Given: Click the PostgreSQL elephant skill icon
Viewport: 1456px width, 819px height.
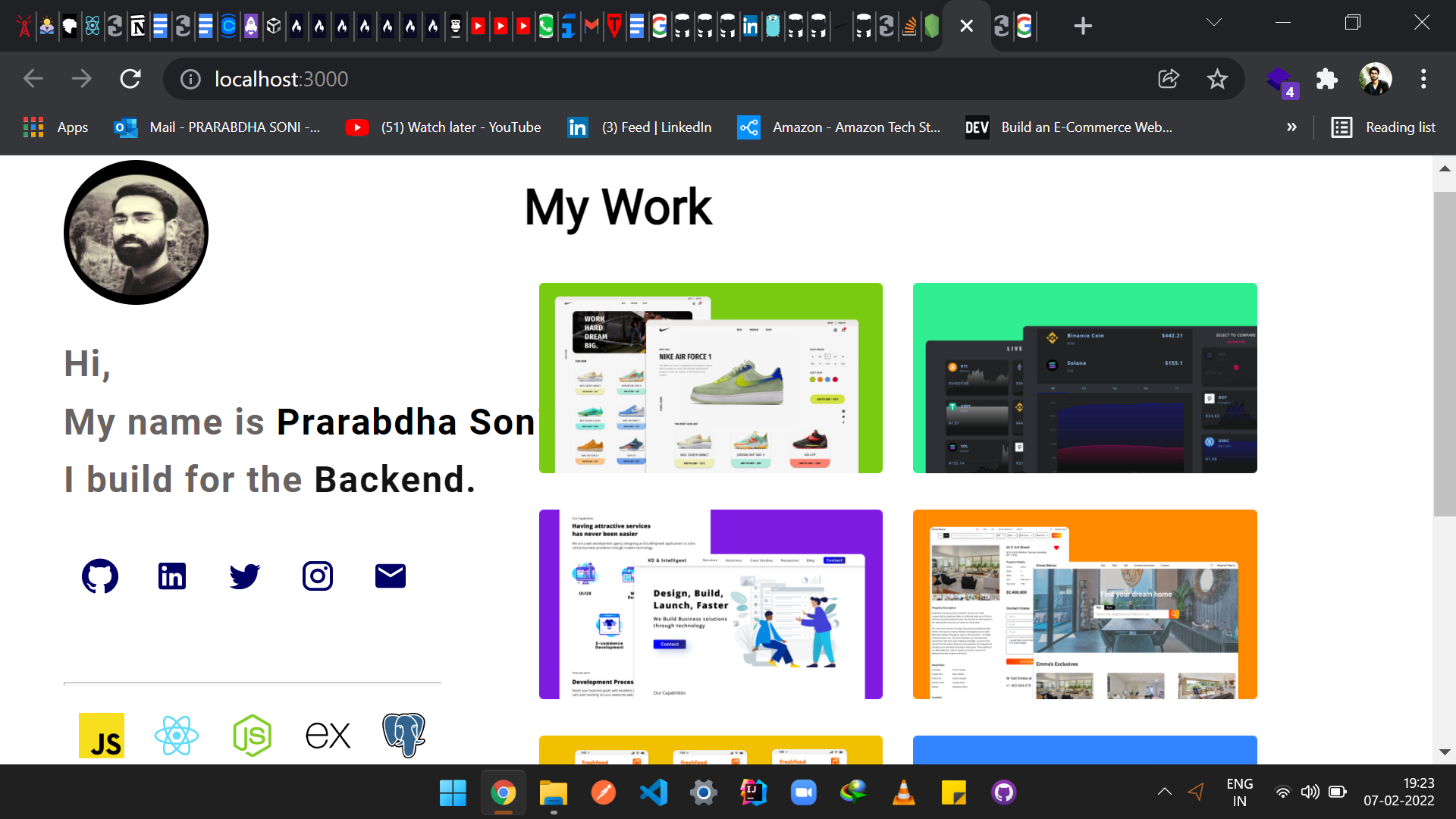Looking at the screenshot, I should coord(404,735).
